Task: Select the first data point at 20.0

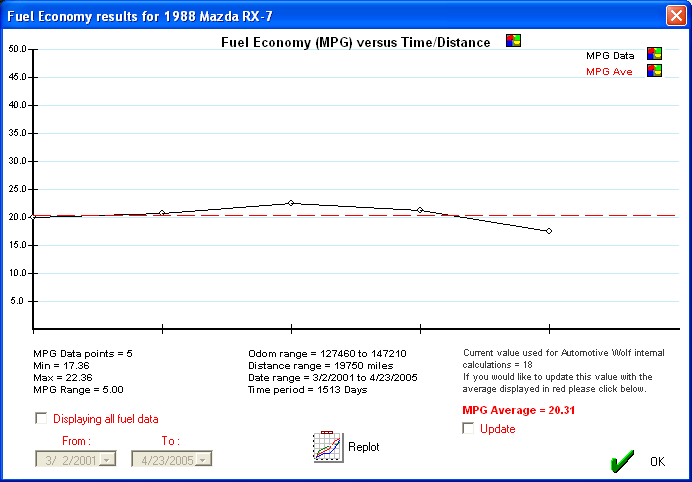Action: point(34,216)
